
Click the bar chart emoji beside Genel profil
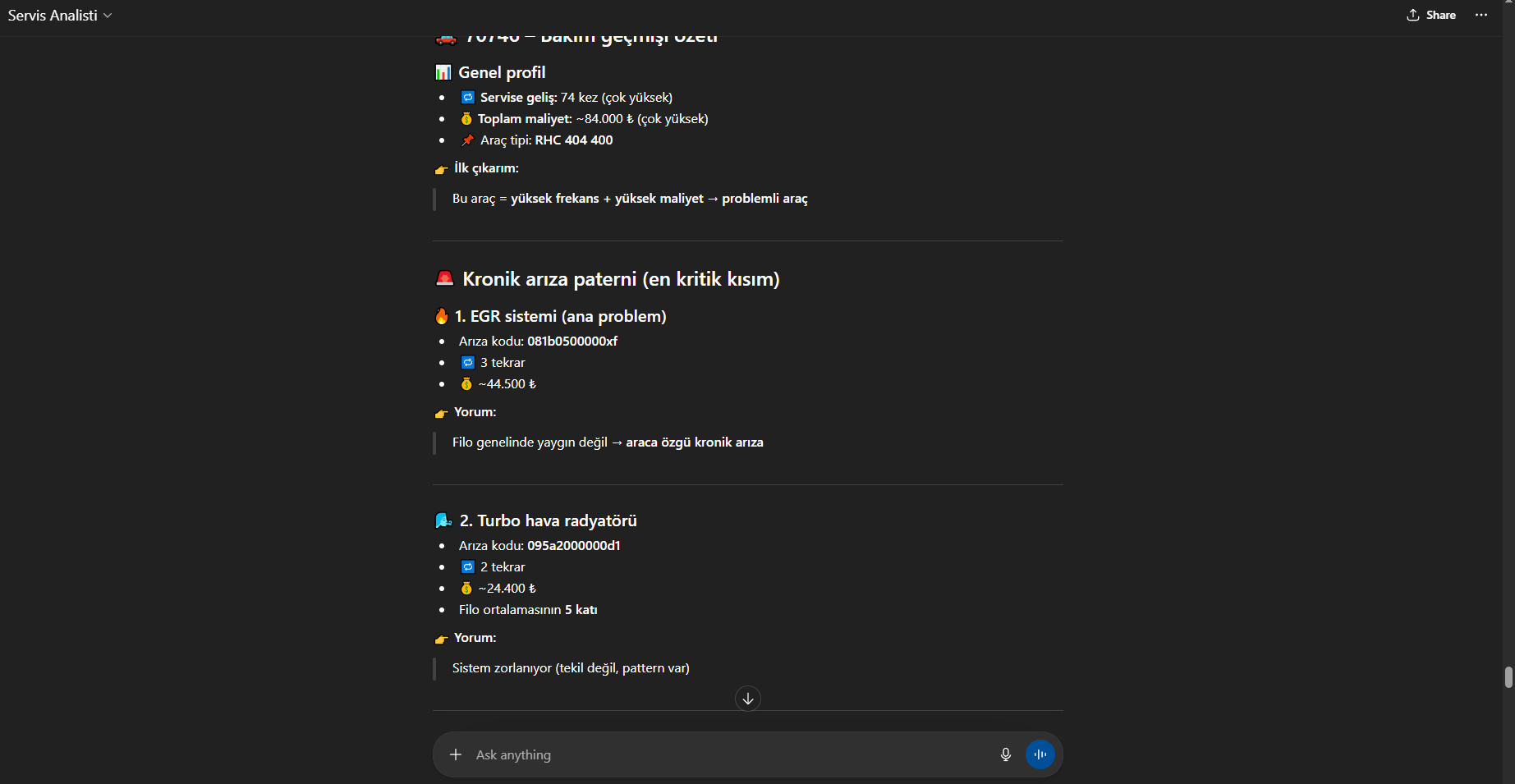point(443,72)
